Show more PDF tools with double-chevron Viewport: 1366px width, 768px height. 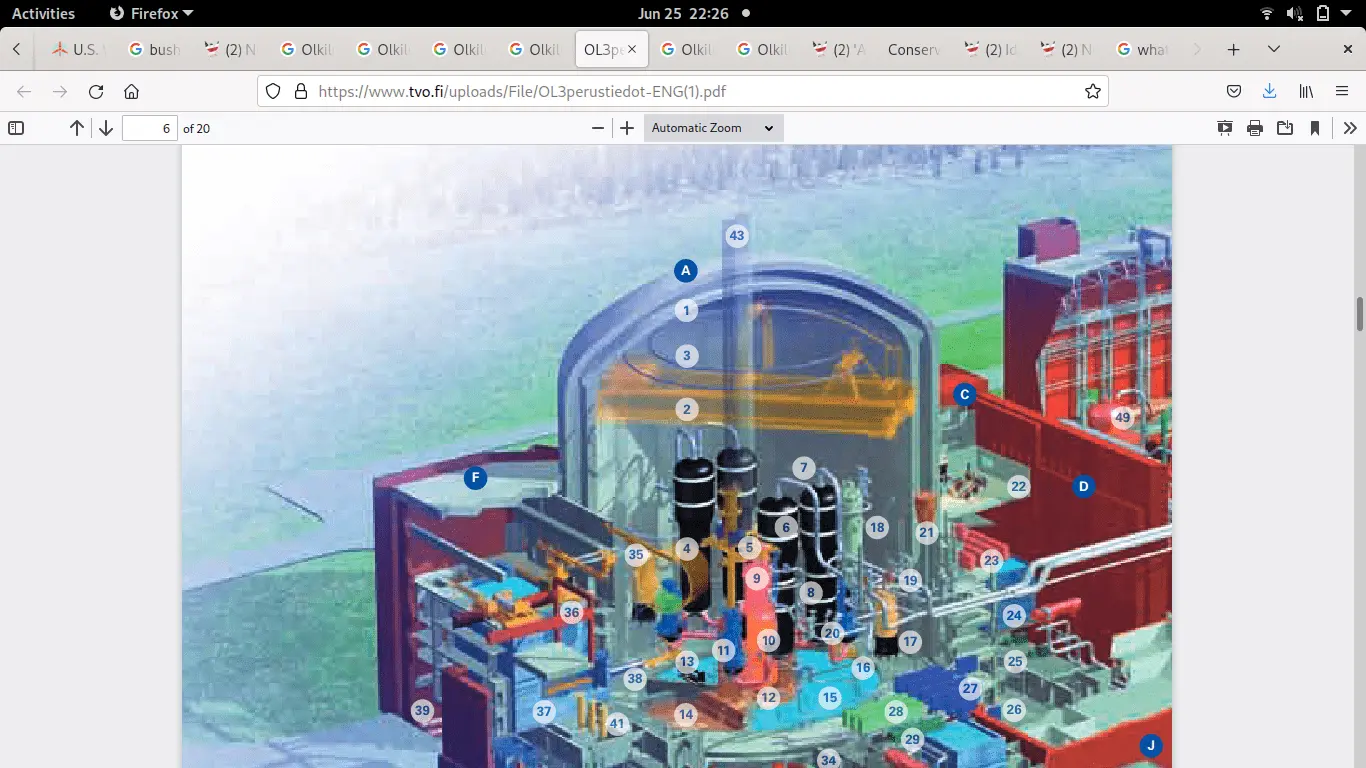coord(1350,128)
